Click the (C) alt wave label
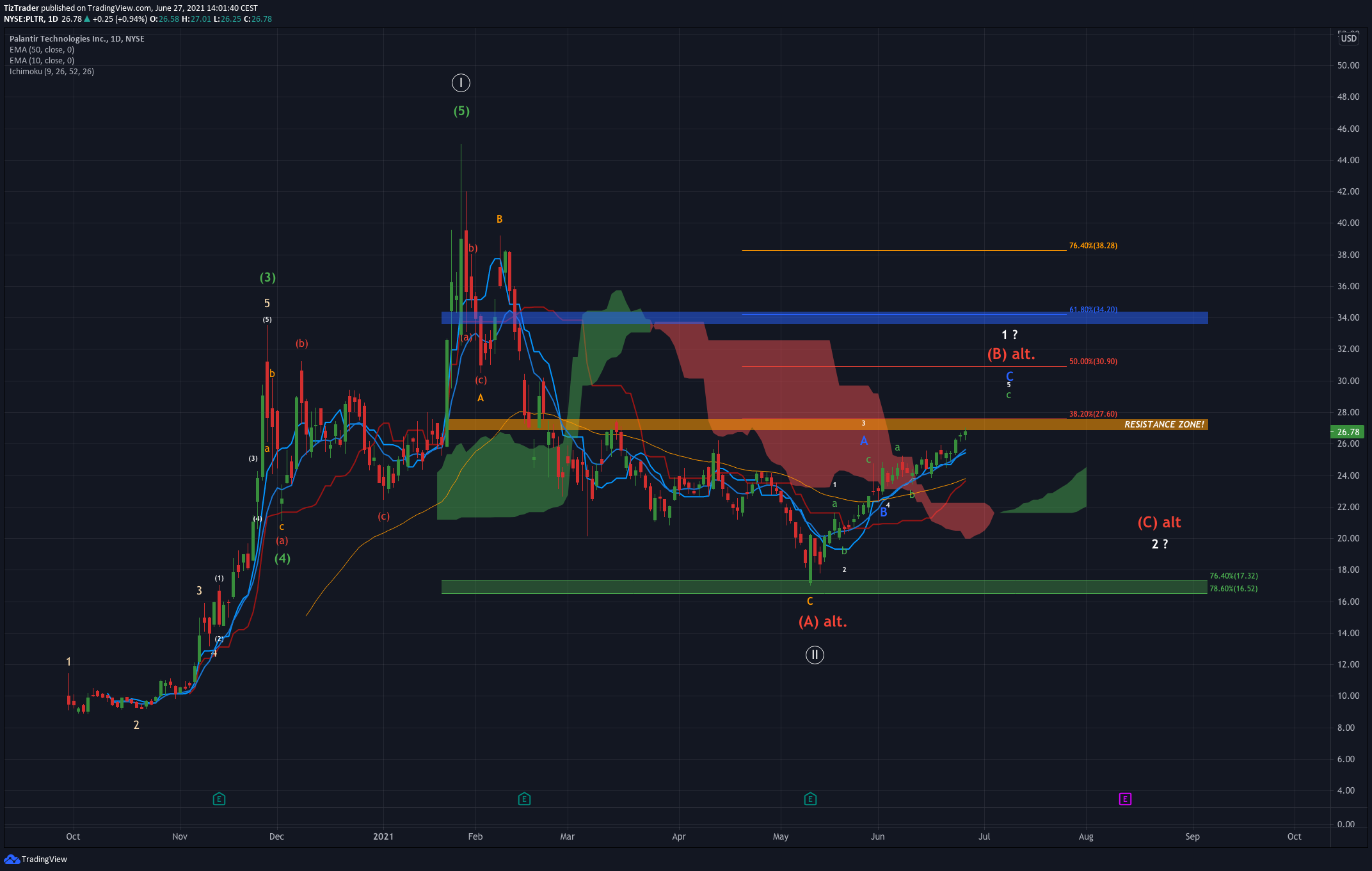Screen dimensions: 1372x871 [1159, 522]
